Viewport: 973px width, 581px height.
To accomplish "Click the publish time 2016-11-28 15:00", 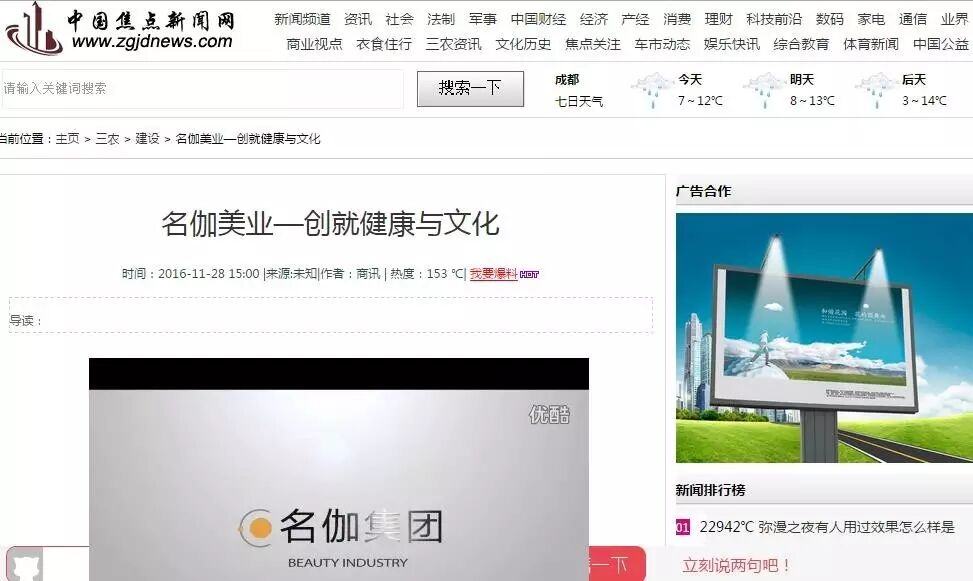I will (208, 274).
